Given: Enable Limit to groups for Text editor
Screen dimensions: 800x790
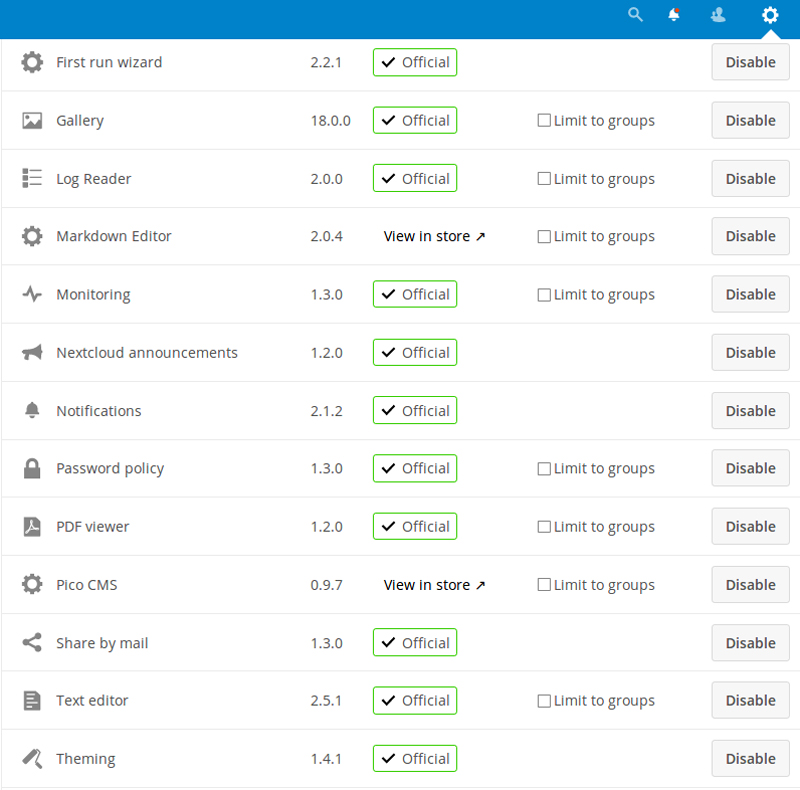Looking at the screenshot, I should tap(544, 700).
